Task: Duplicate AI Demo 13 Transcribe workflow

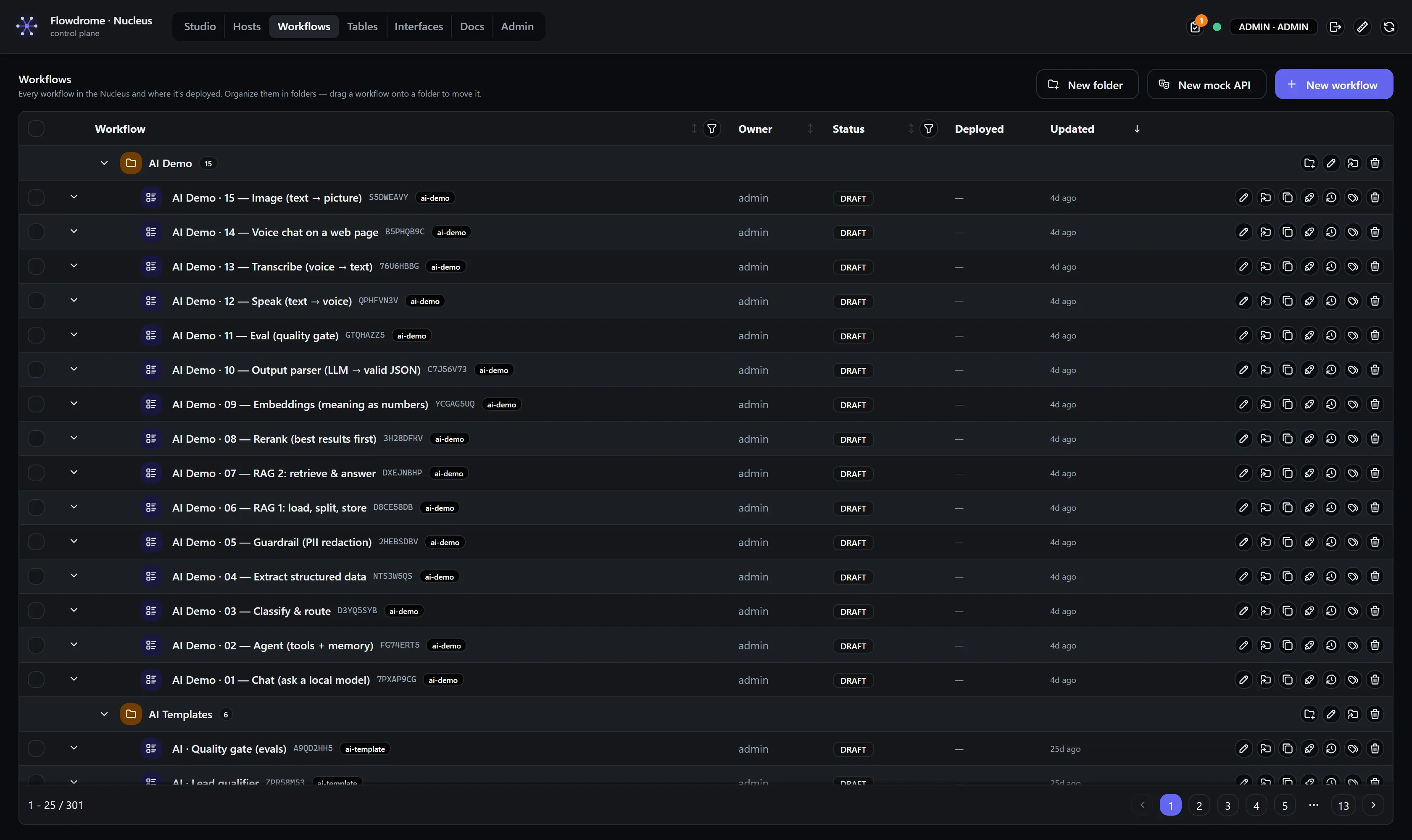Action: [x=1287, y=267]
